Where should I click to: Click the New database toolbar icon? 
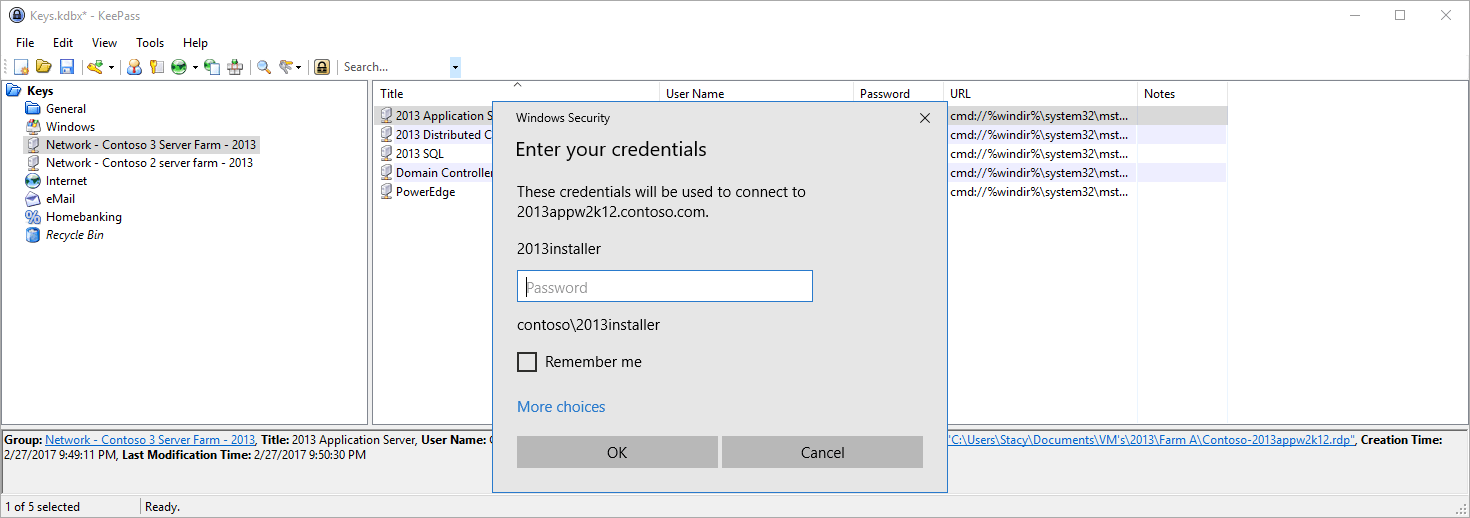(21, 67)
